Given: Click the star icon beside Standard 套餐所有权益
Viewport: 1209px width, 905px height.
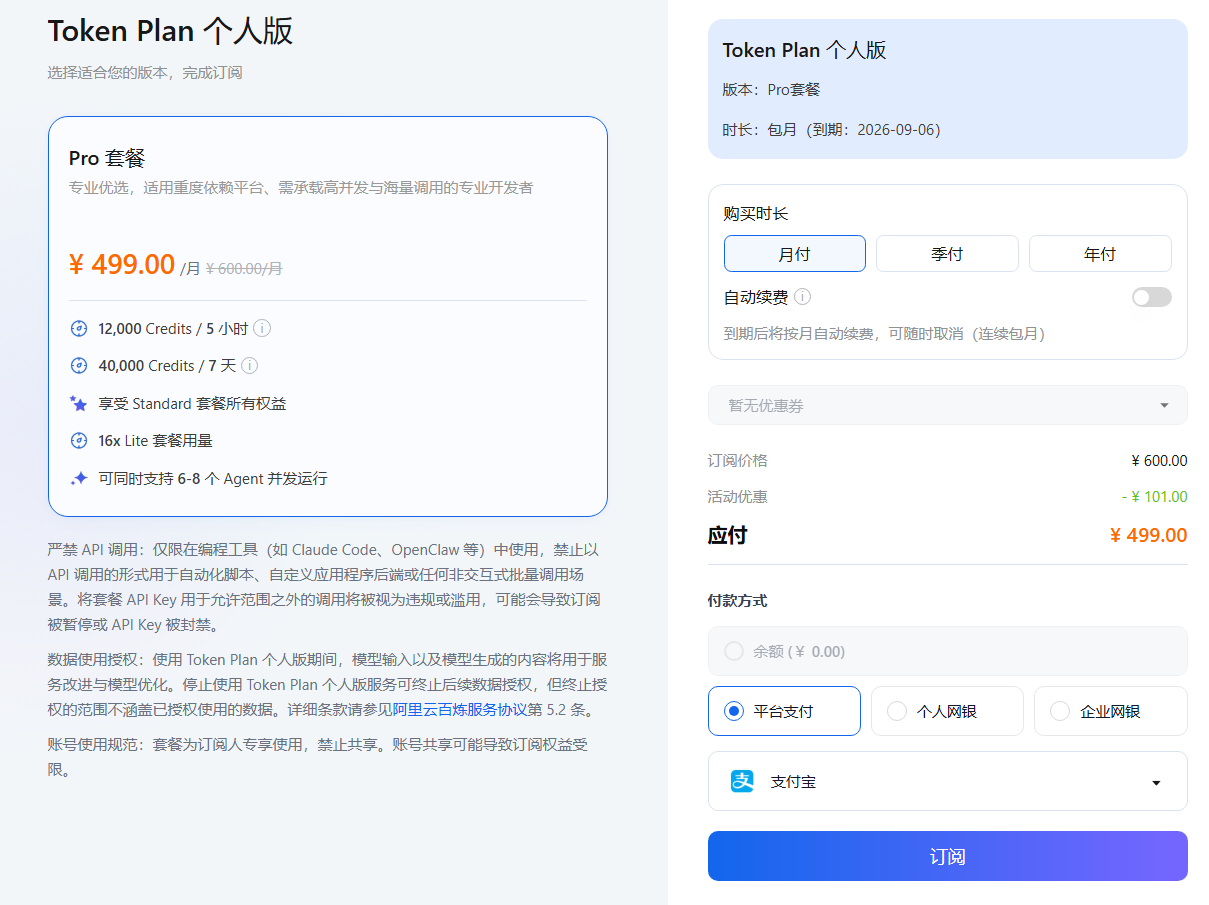Looking at the screenshot, I should 79,403.
